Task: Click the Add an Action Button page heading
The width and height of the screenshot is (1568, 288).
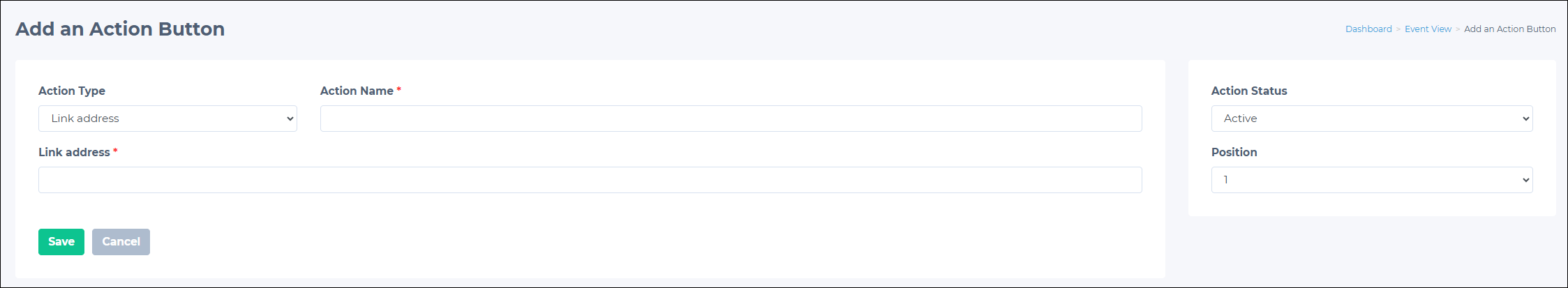Action: [120, 29]
